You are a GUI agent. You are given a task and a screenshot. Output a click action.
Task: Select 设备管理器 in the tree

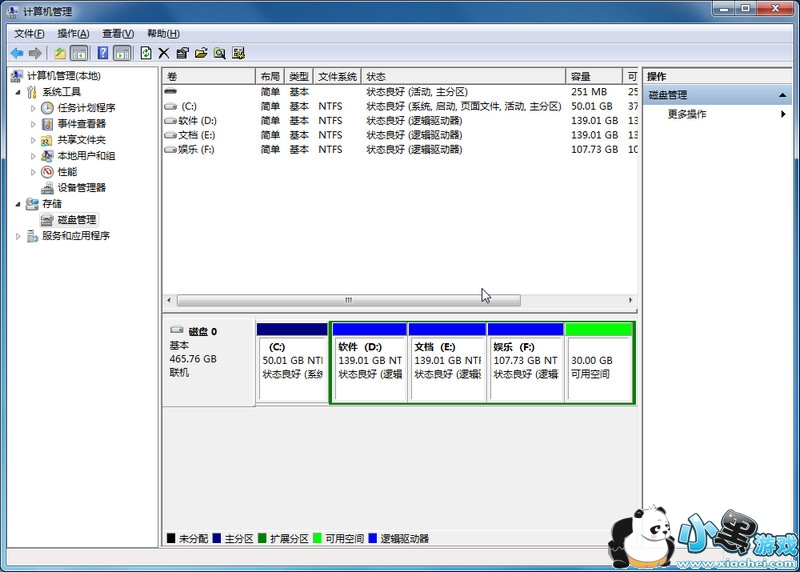pyautogui.click(x=80, y=188)
